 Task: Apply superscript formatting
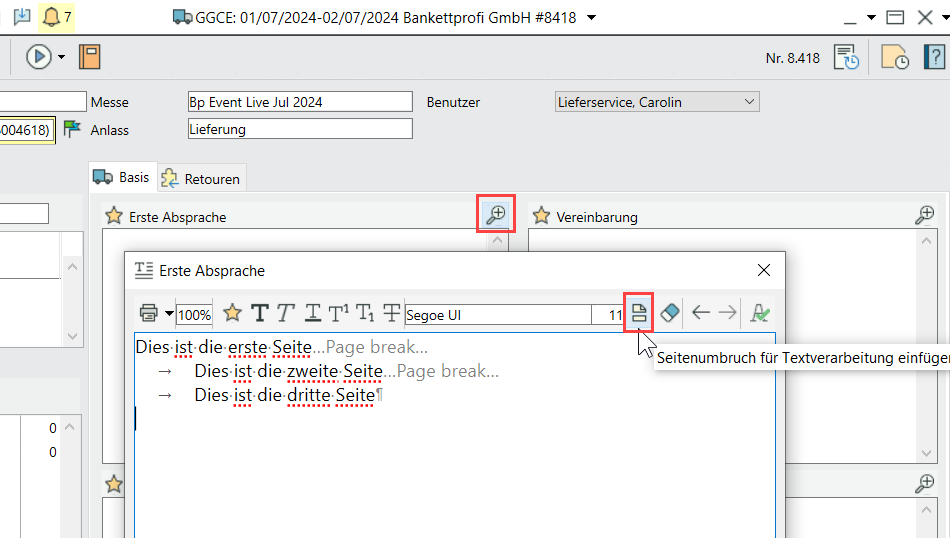click(339, 313)
